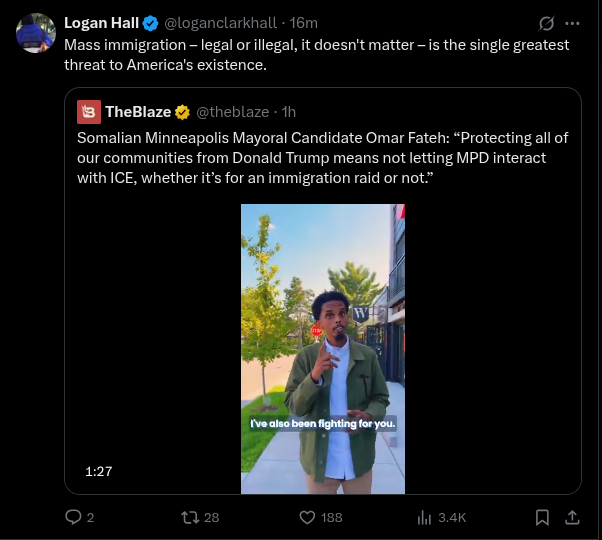Go to the @theblaze handle
Viewport: 602px width, 540px height.
pyautogui.click(x=233, y=112)
